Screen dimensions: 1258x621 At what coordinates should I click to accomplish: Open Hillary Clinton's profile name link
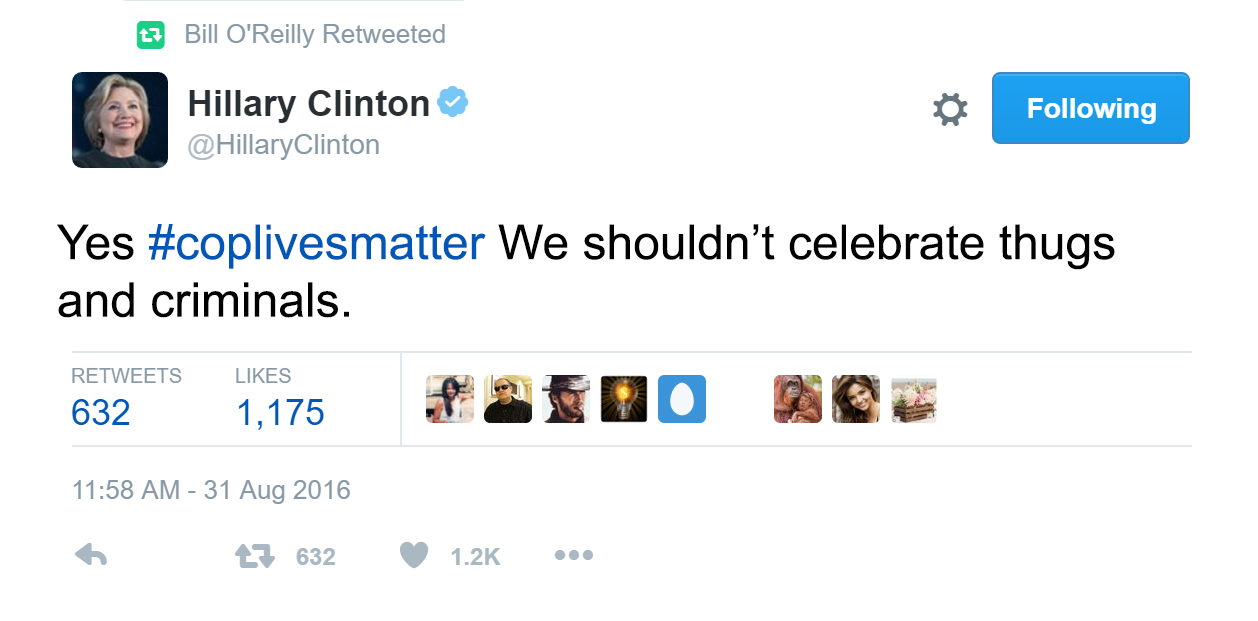click(x=308, y=103)
